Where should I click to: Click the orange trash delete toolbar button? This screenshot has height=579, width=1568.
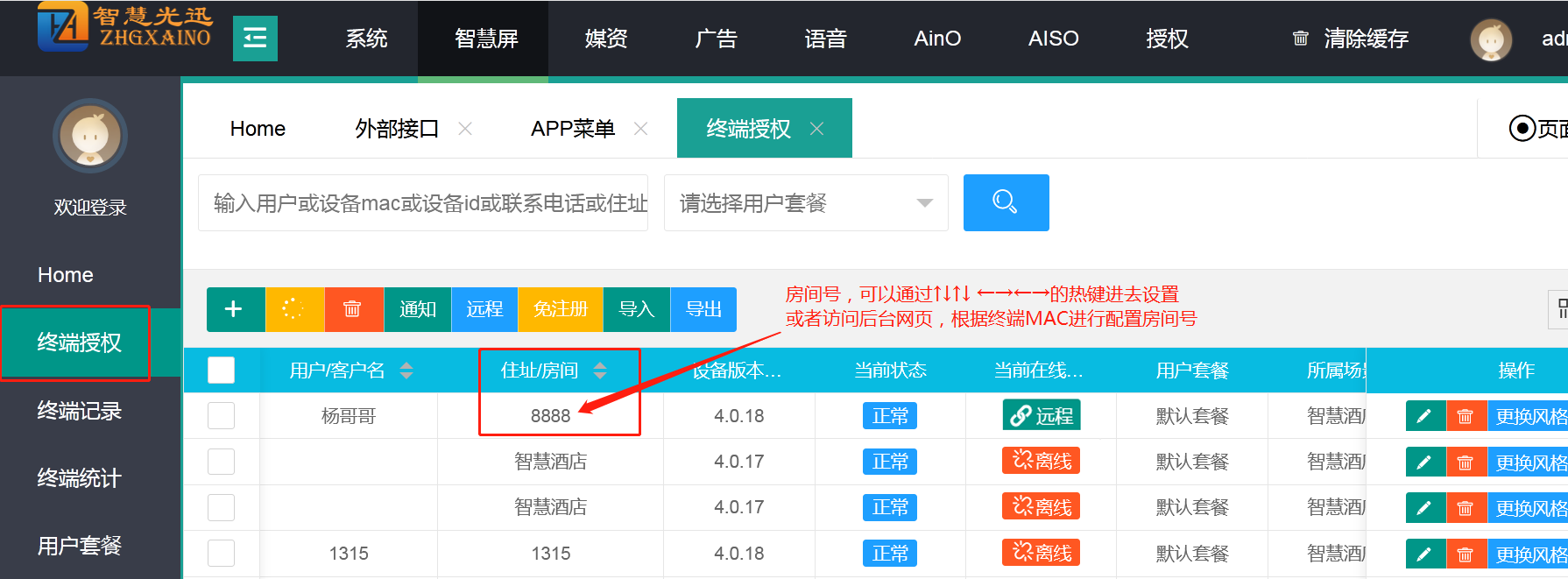pyautogui.click(x=352, y=309)
